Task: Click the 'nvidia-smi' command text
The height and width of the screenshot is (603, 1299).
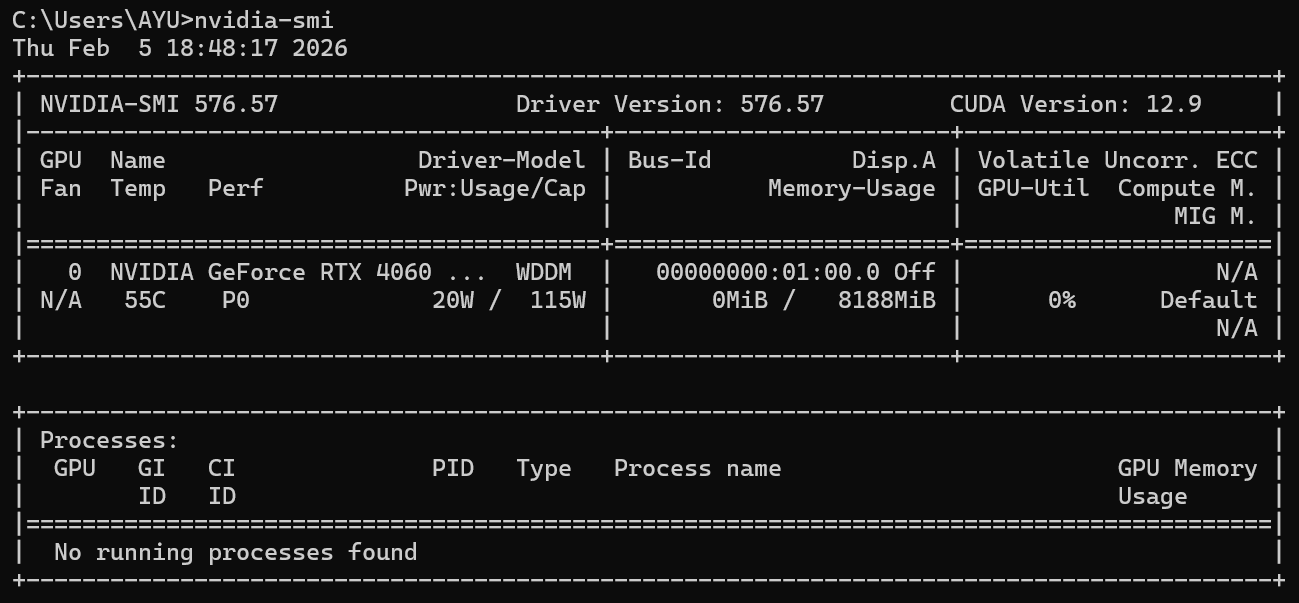Action: coord(264,19)
